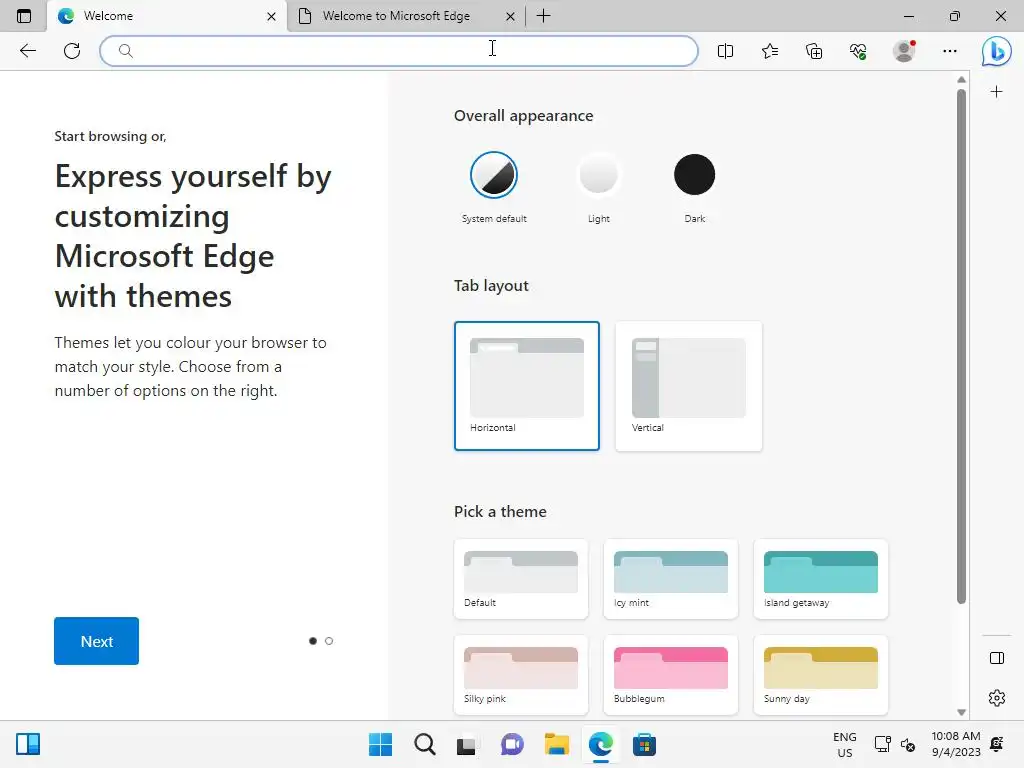1024x768 pixels.
Task: Open notifications bell icon
Action: pyautogui.click(x=997, y=744)
